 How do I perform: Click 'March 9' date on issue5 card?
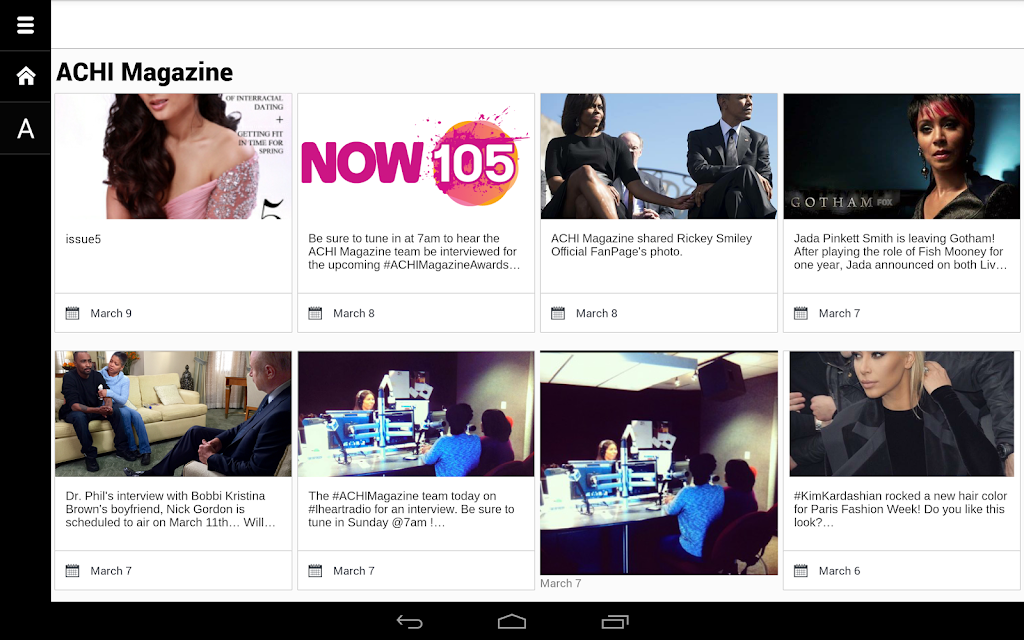111,313
